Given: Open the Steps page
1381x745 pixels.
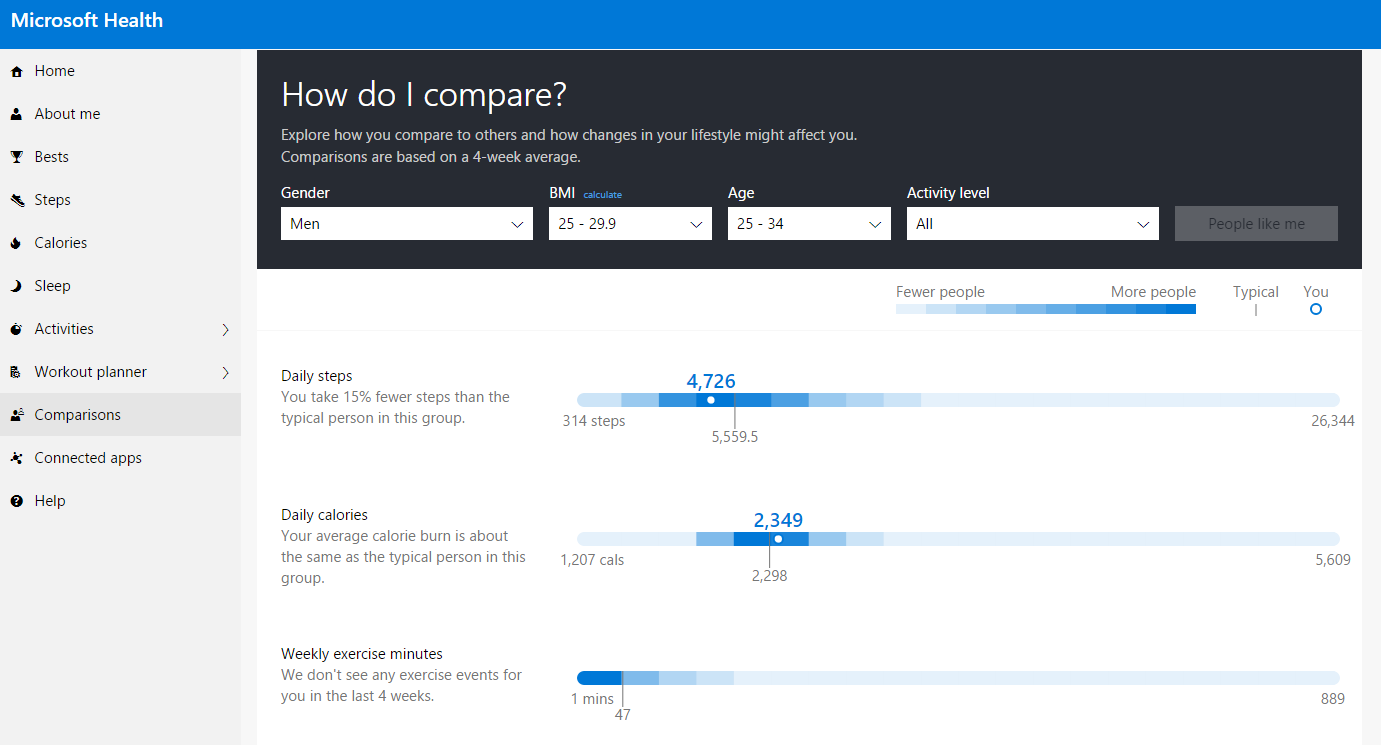Looking at the screenshot, I should 52,199.
